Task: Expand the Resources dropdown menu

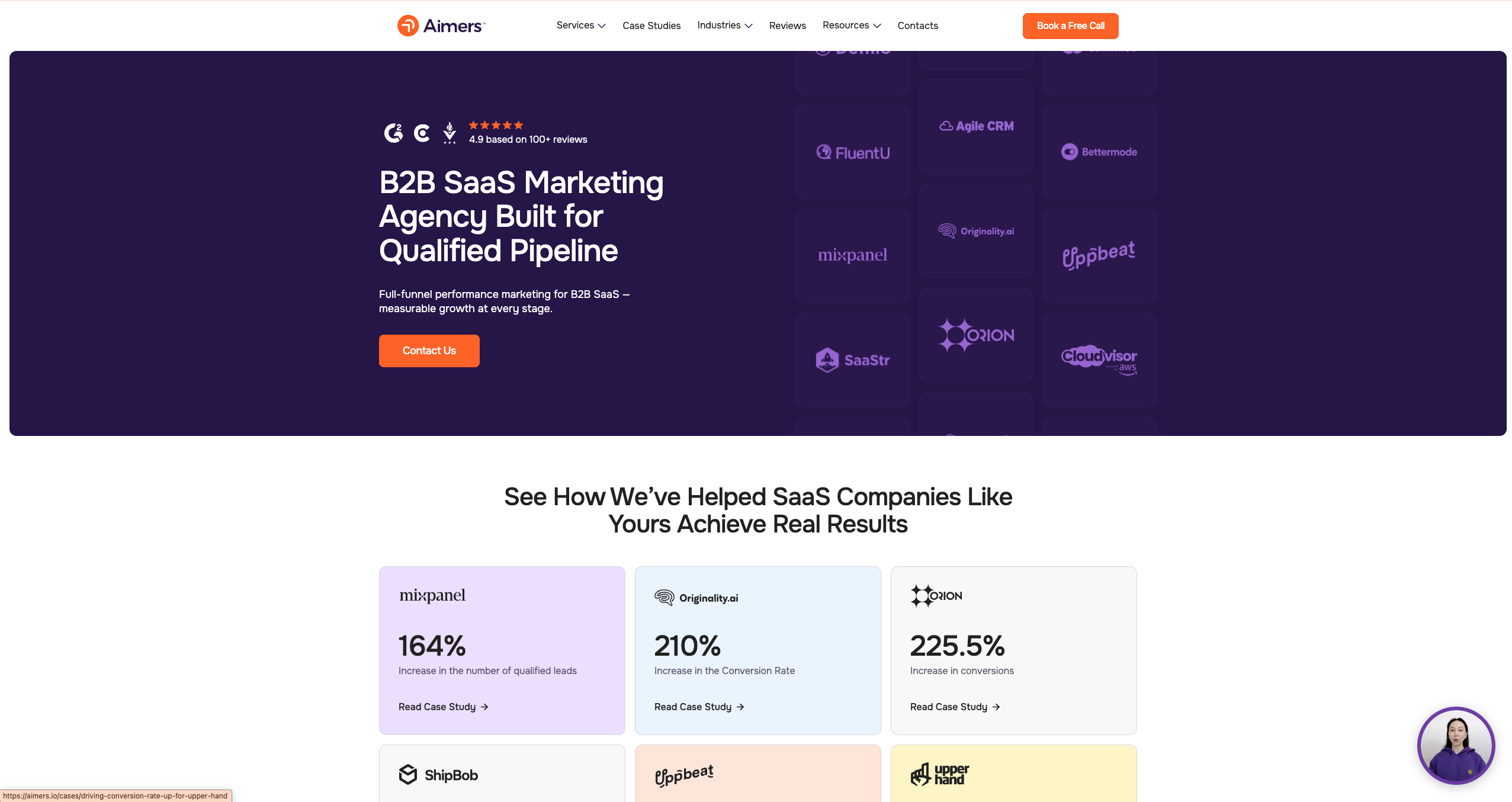Action: tap(852, 25)
